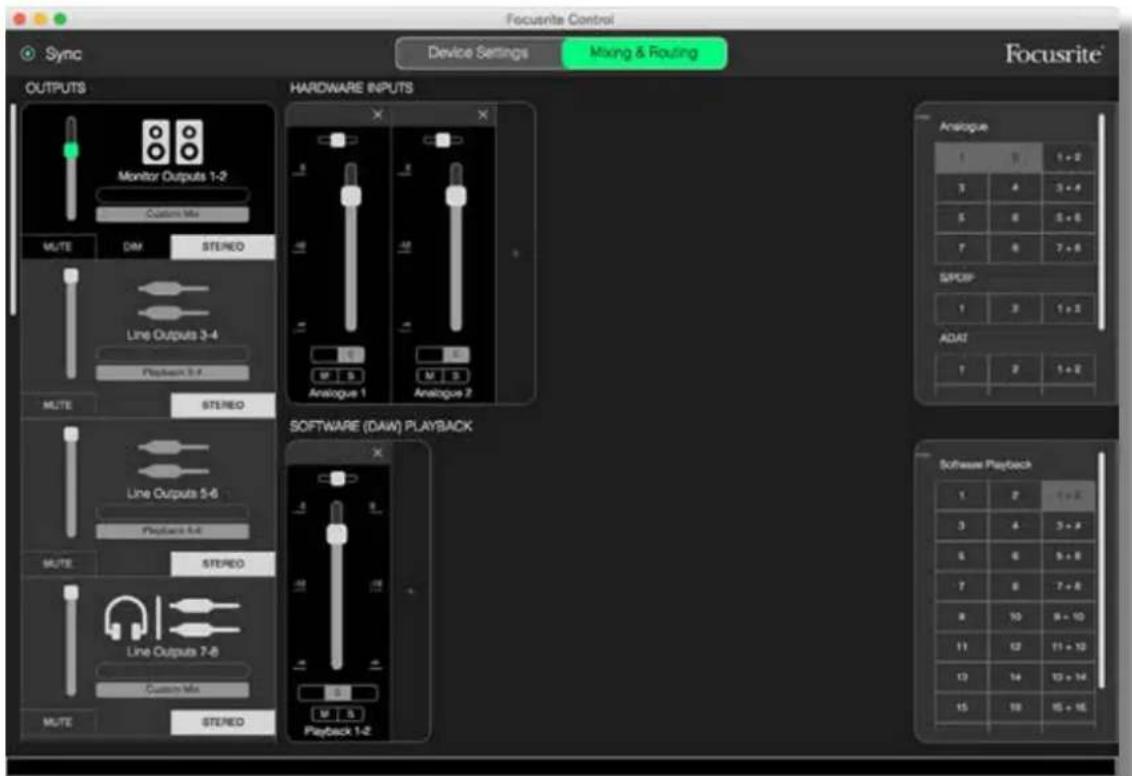Image resolution: width=1132 pixels, height=776 pixels.
Task: Toggle STEREO for Line Outputs 7-8
Action: 222,722
